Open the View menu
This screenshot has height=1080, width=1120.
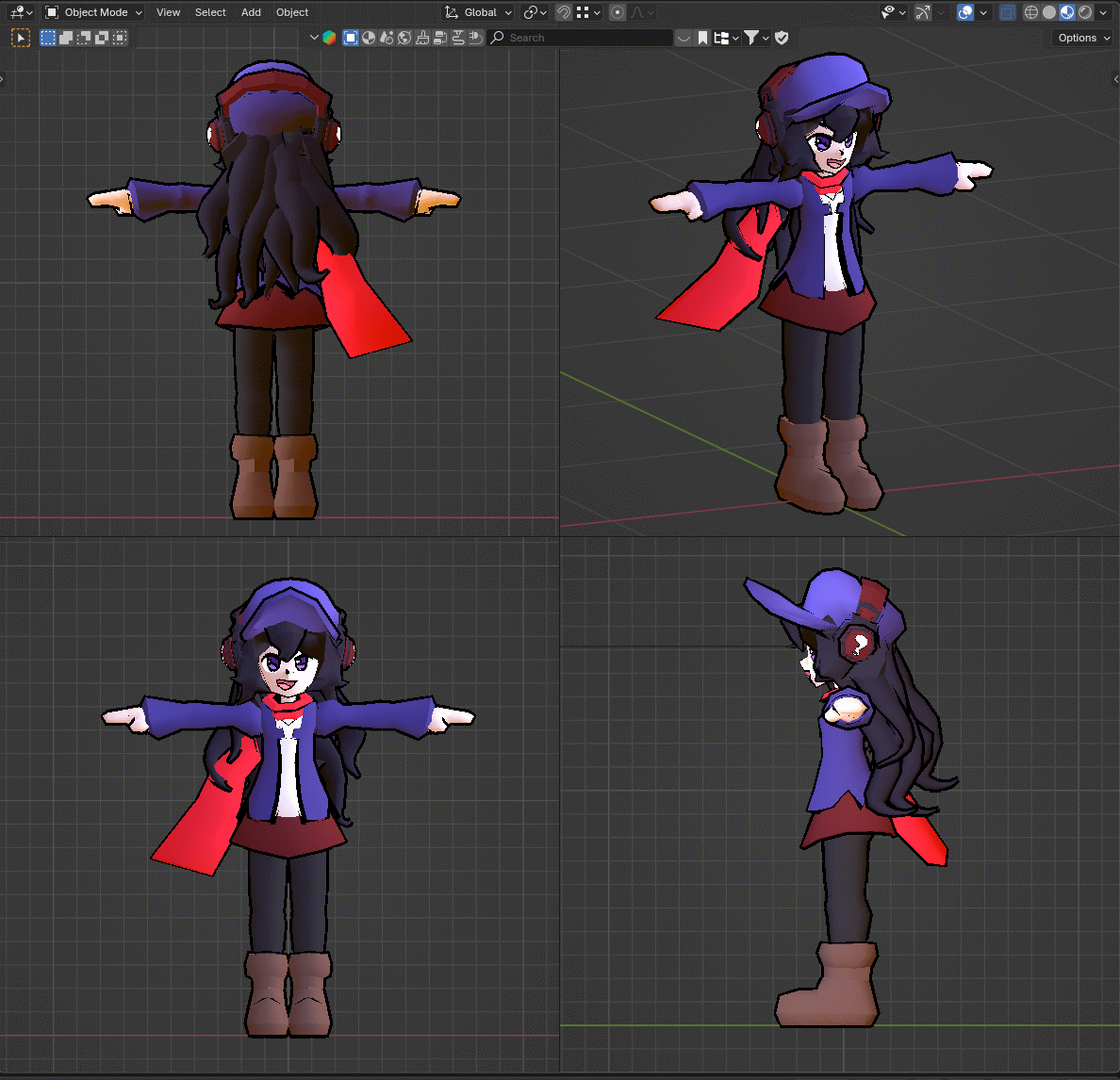(168, 12)
